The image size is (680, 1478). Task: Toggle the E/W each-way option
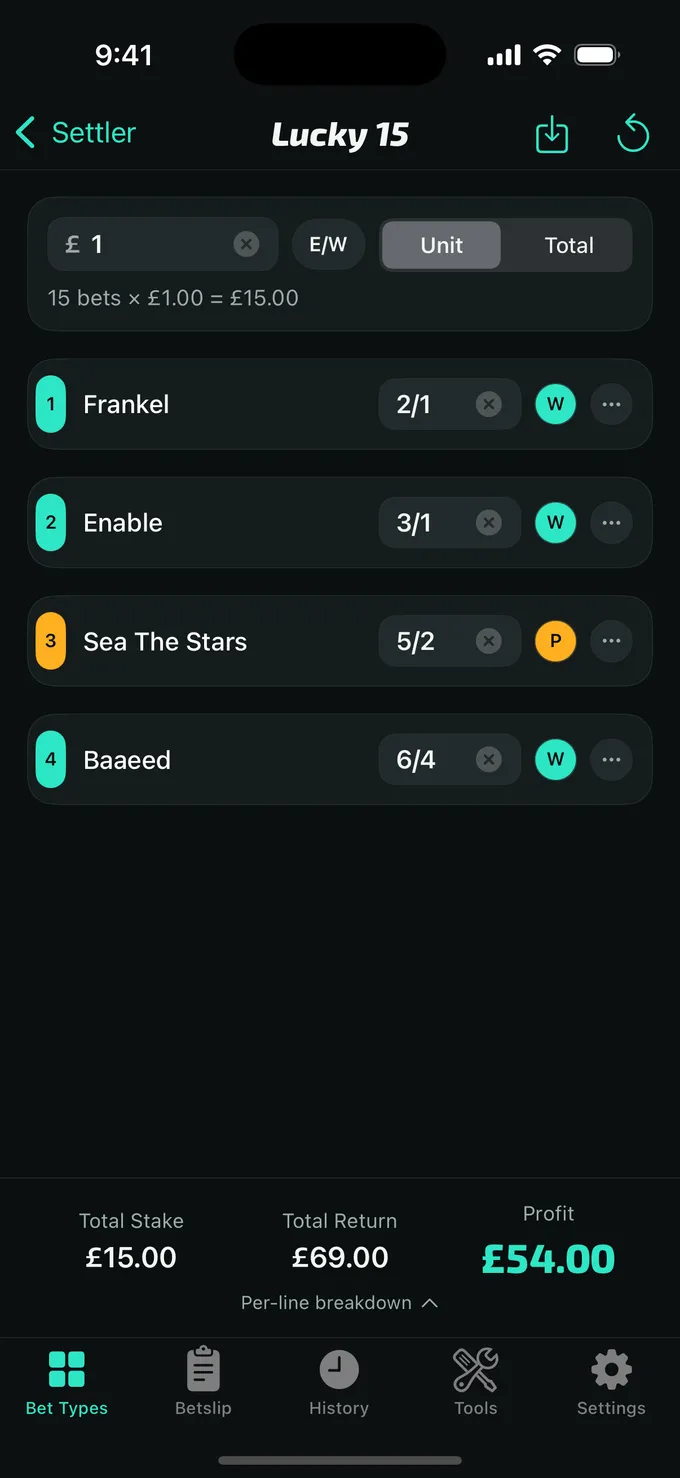(328, 245)
